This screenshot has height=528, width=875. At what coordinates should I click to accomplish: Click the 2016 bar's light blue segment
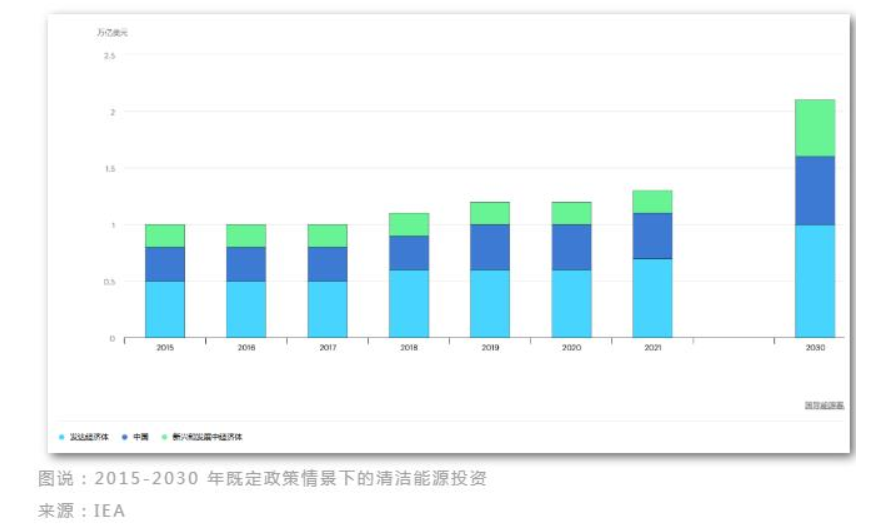[246, 309]
